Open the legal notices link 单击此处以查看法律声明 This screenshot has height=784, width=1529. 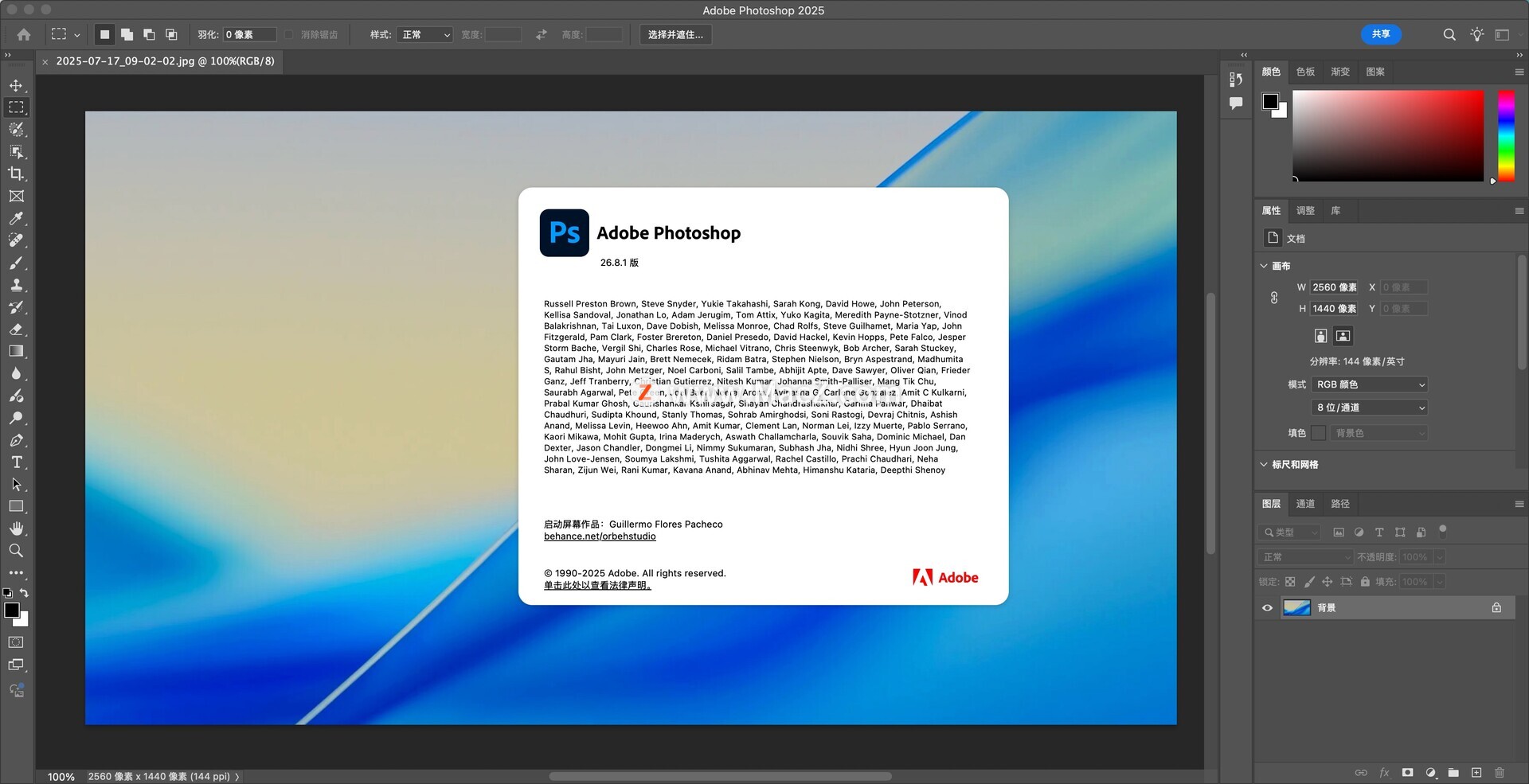pos(597,586)
